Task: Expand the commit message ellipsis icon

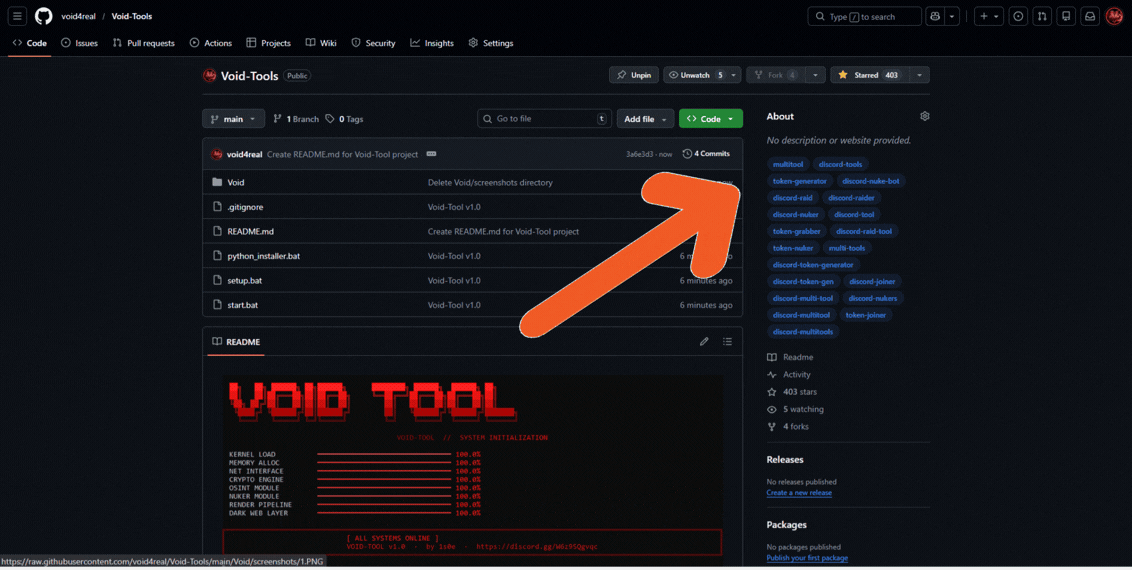Action: pos(431,154)
